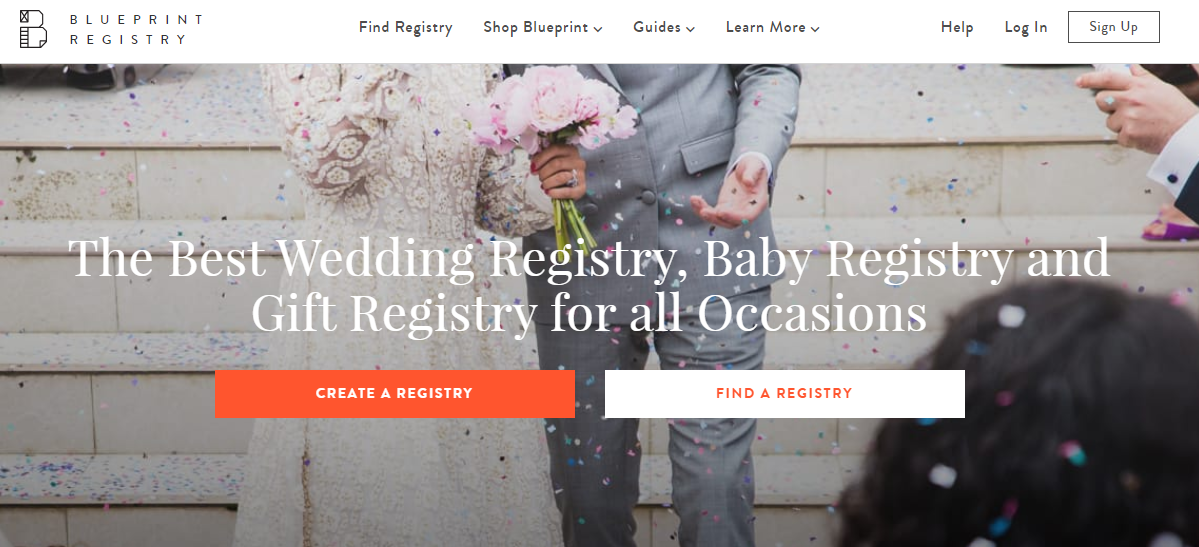Click the orange Create a Registry button
The width and height of the screenshot is (1199, 547).
[395, 394]
